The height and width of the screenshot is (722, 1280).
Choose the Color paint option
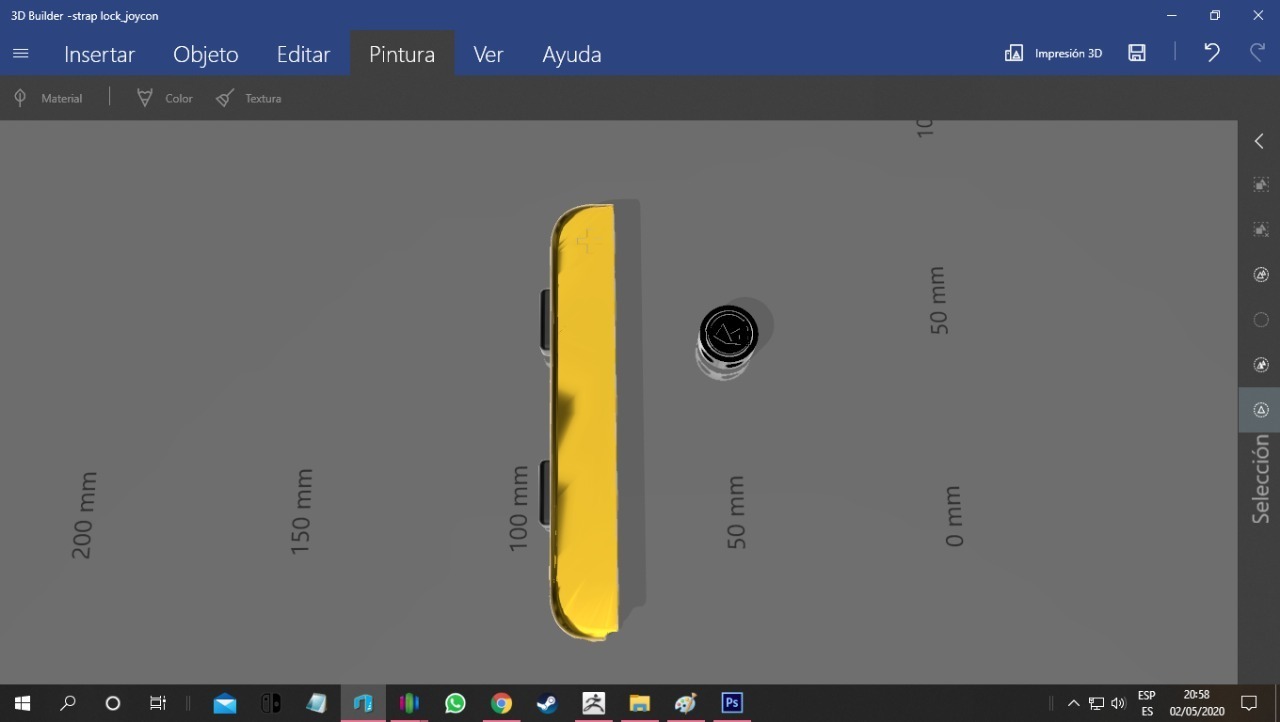pos(165,98)
